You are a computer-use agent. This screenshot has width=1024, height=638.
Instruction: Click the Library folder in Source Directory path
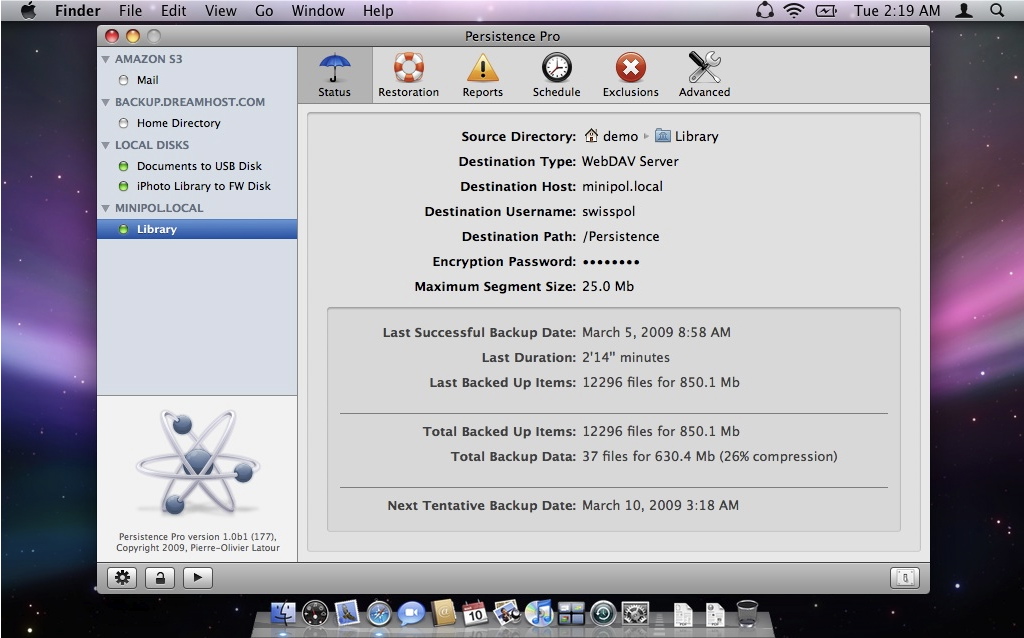[x=686, y=136]
